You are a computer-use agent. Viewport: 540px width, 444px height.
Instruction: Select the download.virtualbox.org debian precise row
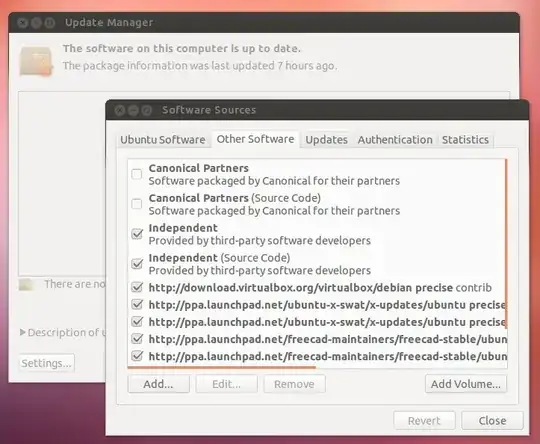320,288
